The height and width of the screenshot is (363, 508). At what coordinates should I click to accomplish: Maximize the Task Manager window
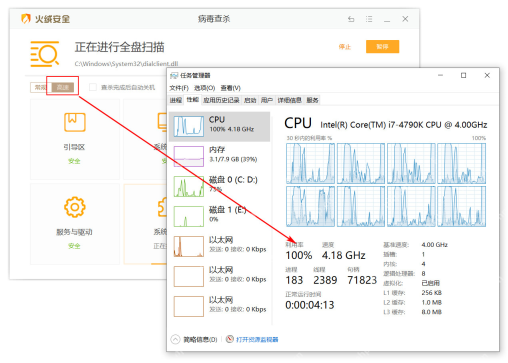point(463,76)
